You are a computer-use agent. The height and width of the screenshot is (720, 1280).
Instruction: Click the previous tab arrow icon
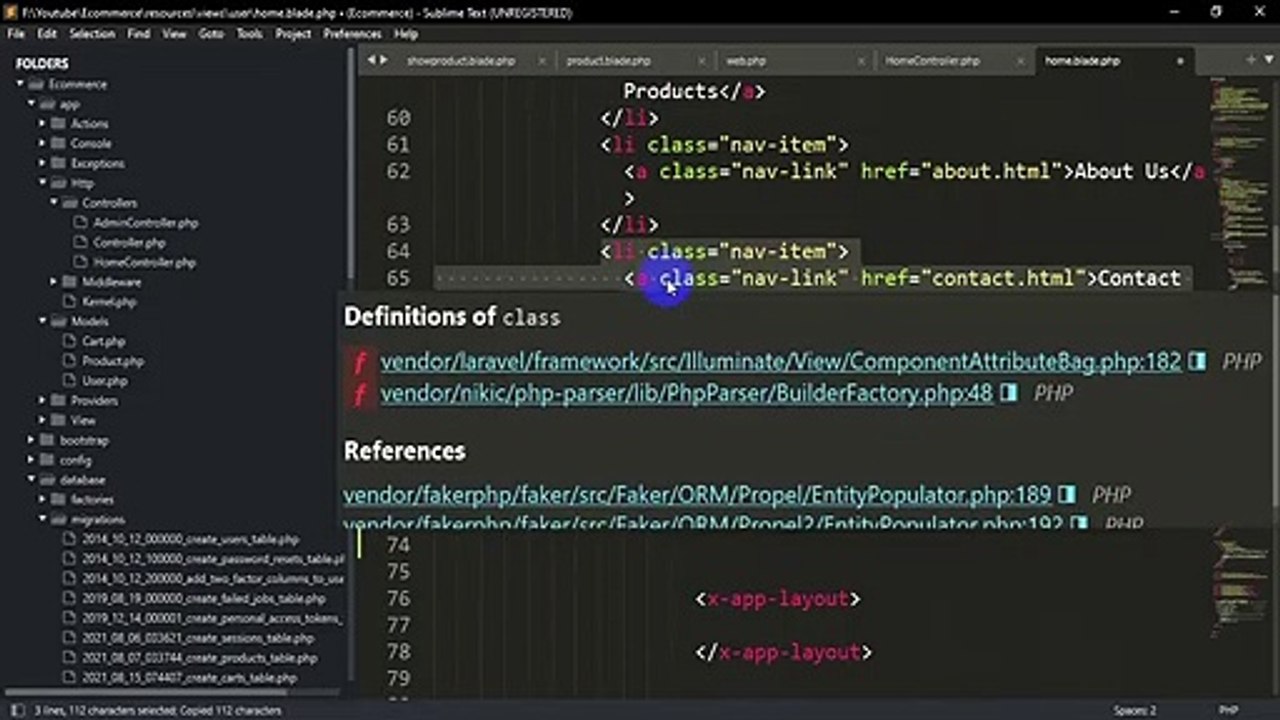371,60
